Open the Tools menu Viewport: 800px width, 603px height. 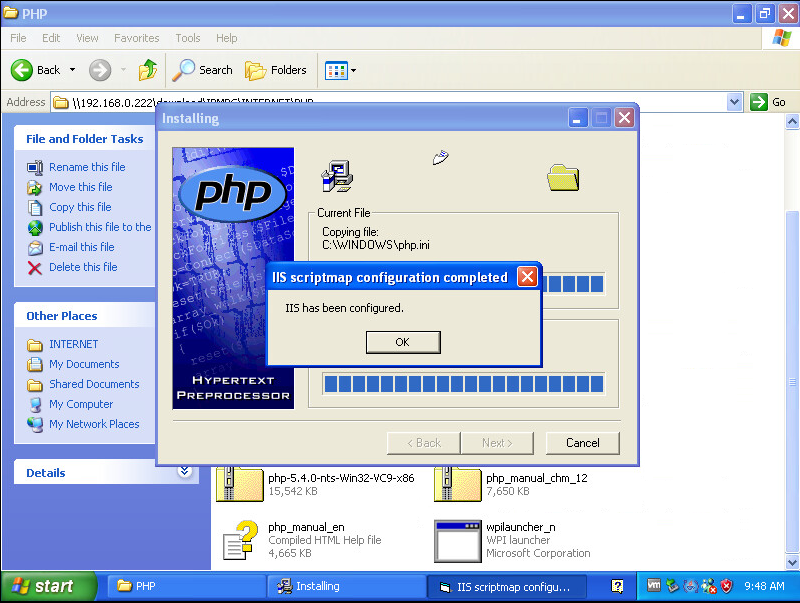point(188,38)
